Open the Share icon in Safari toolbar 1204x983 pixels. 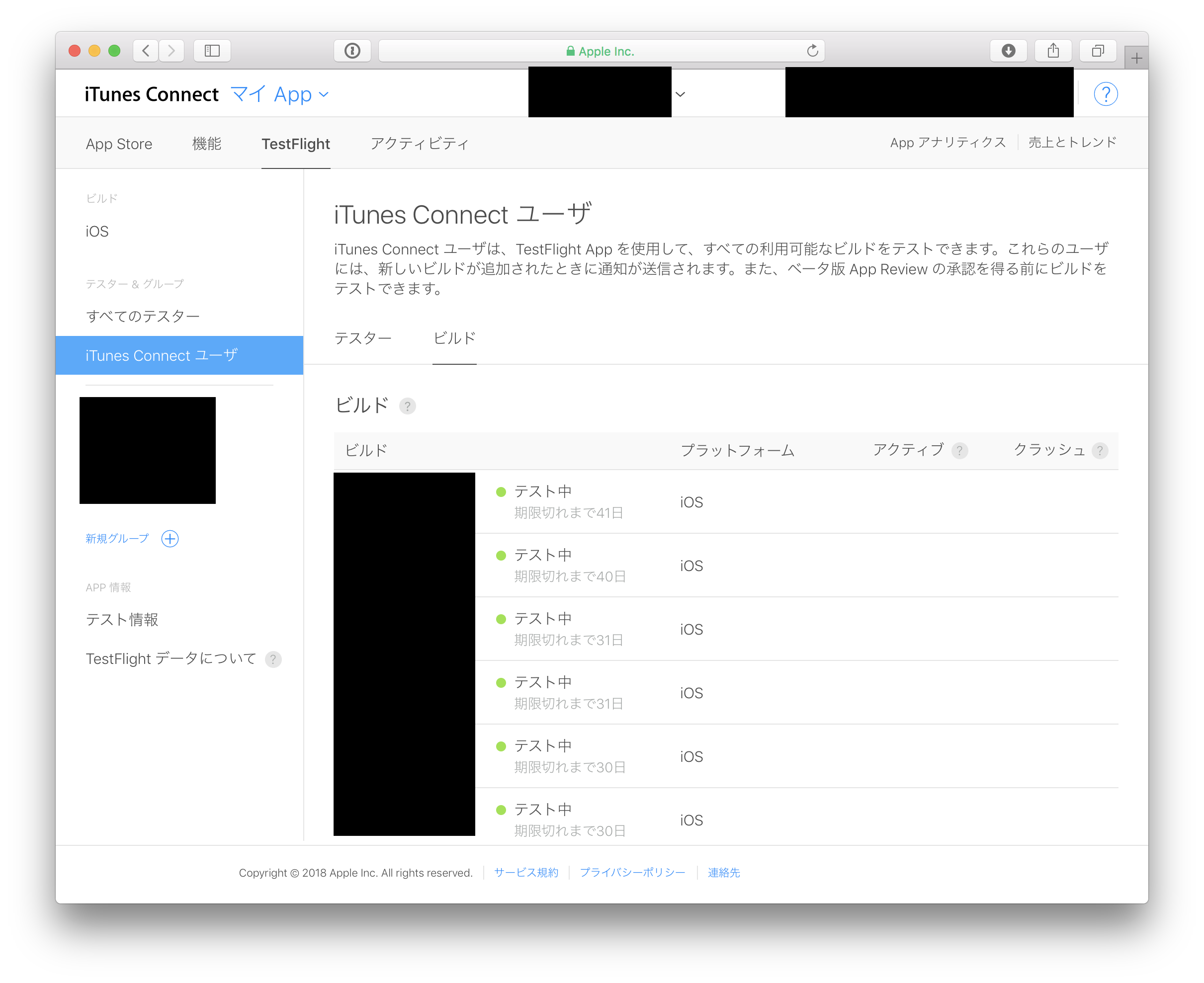1053,51
